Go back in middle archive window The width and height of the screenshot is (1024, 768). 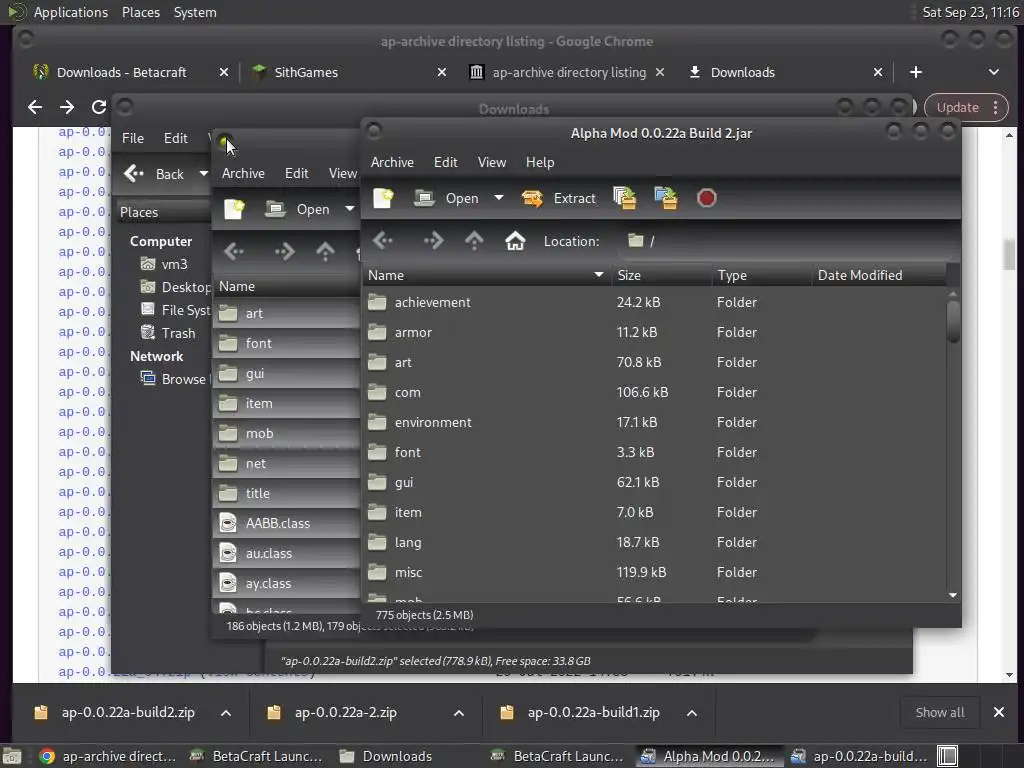pos(234,251)
